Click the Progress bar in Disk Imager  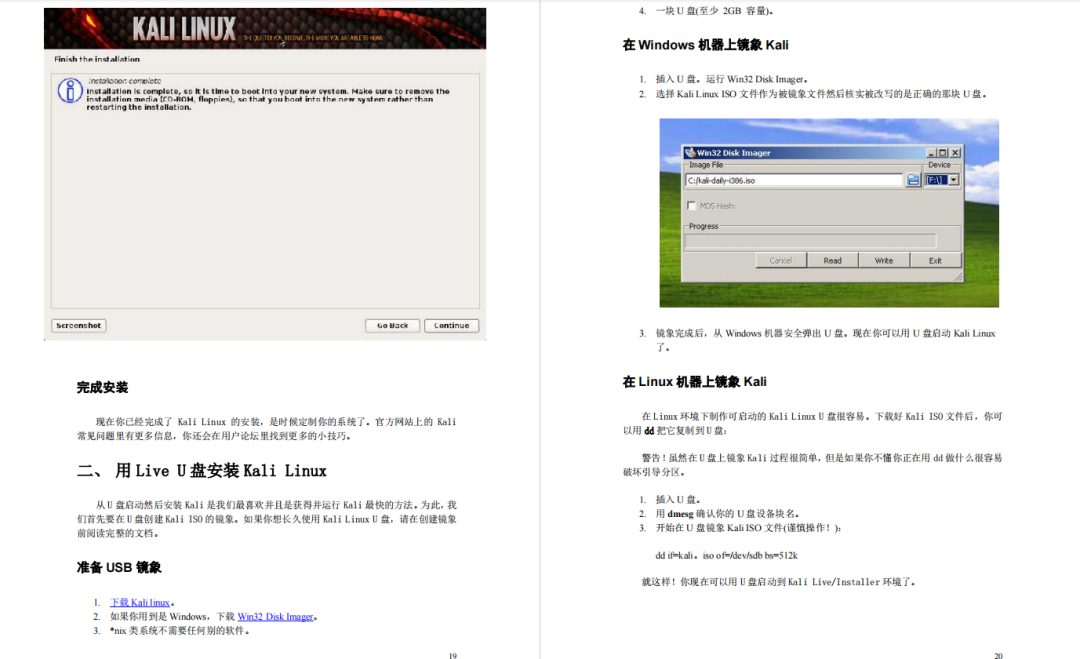click(811, 240)
